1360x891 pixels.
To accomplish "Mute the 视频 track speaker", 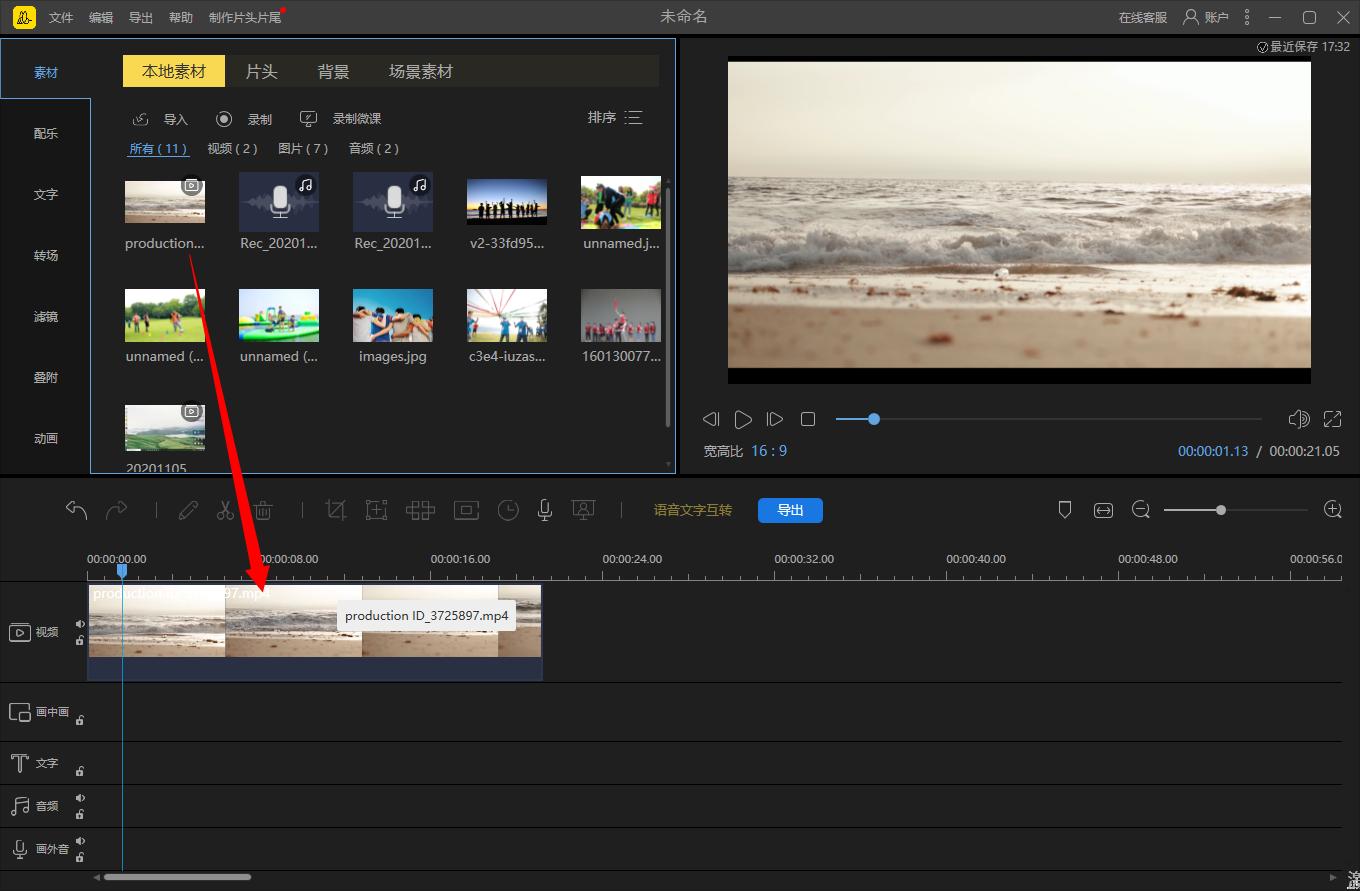I will click(80, 624).
